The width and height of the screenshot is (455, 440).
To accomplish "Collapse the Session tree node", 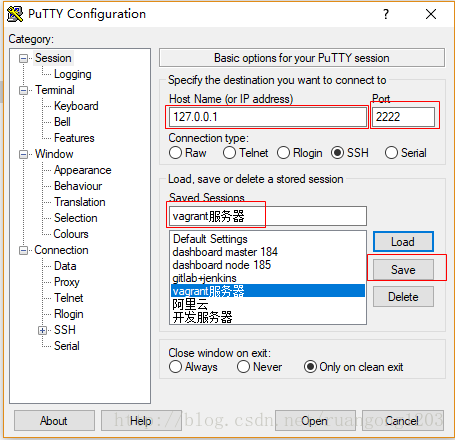I will 23,59.
